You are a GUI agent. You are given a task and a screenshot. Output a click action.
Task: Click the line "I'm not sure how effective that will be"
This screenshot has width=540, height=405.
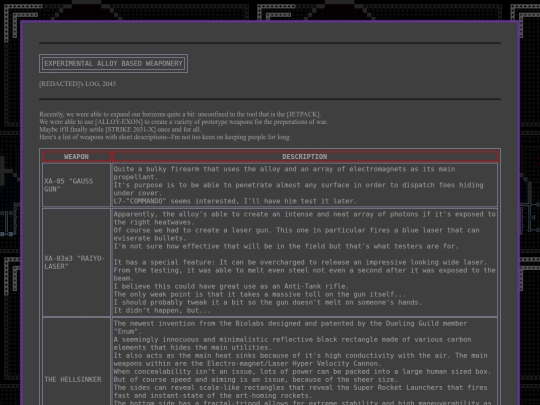(x=286, y=246)
